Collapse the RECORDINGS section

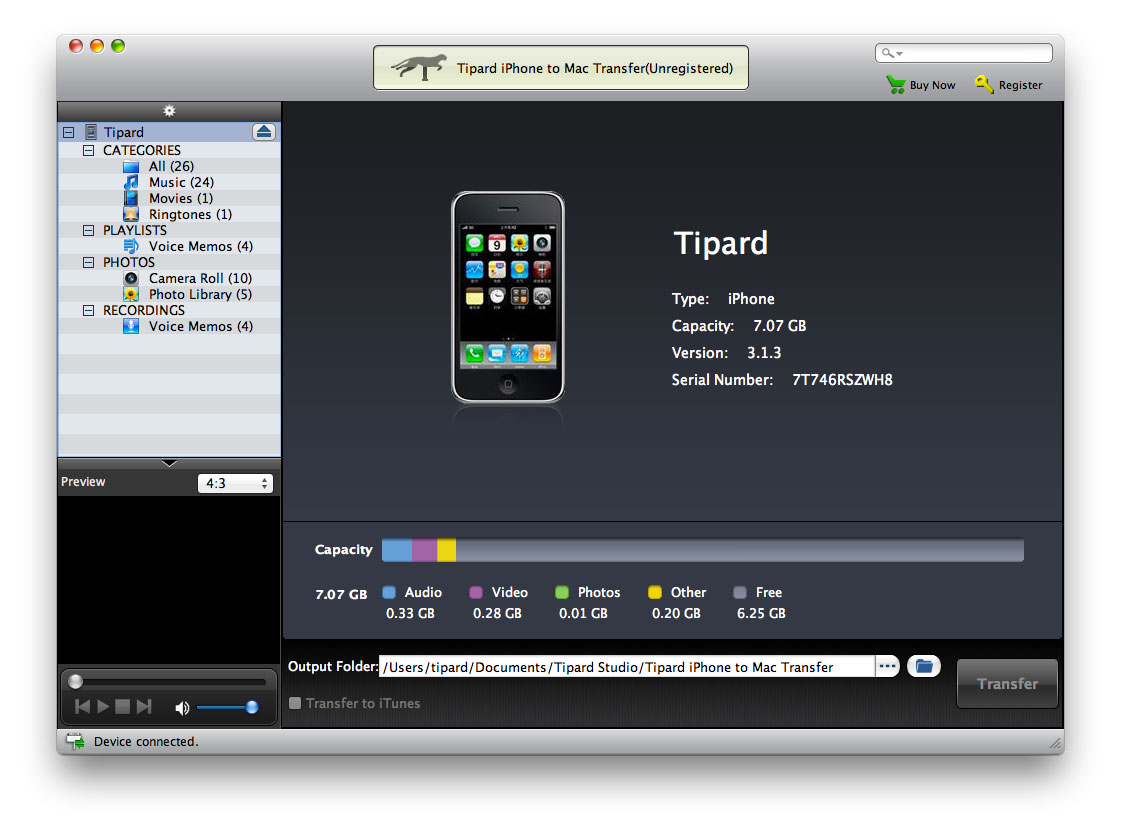(89, 310)
